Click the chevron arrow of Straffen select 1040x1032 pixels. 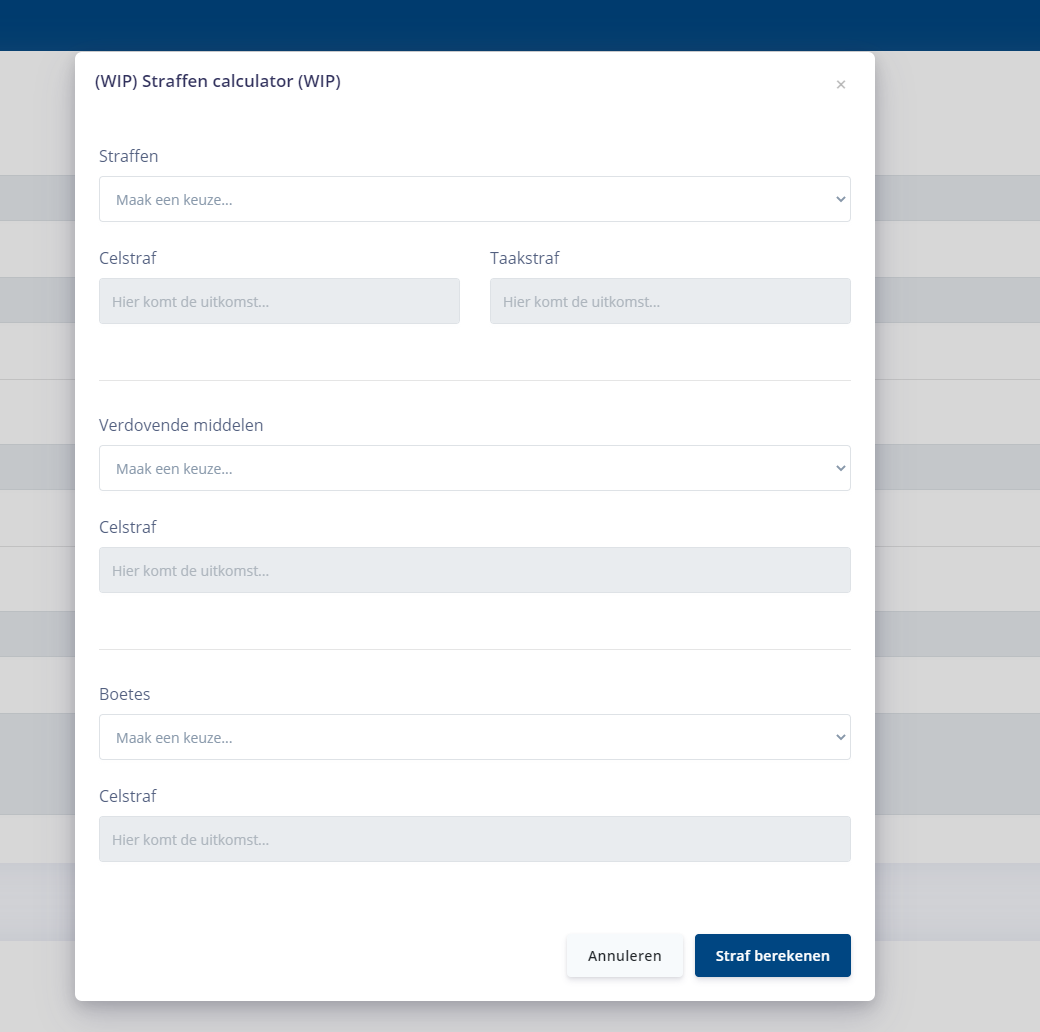click(x=840, y=199)
